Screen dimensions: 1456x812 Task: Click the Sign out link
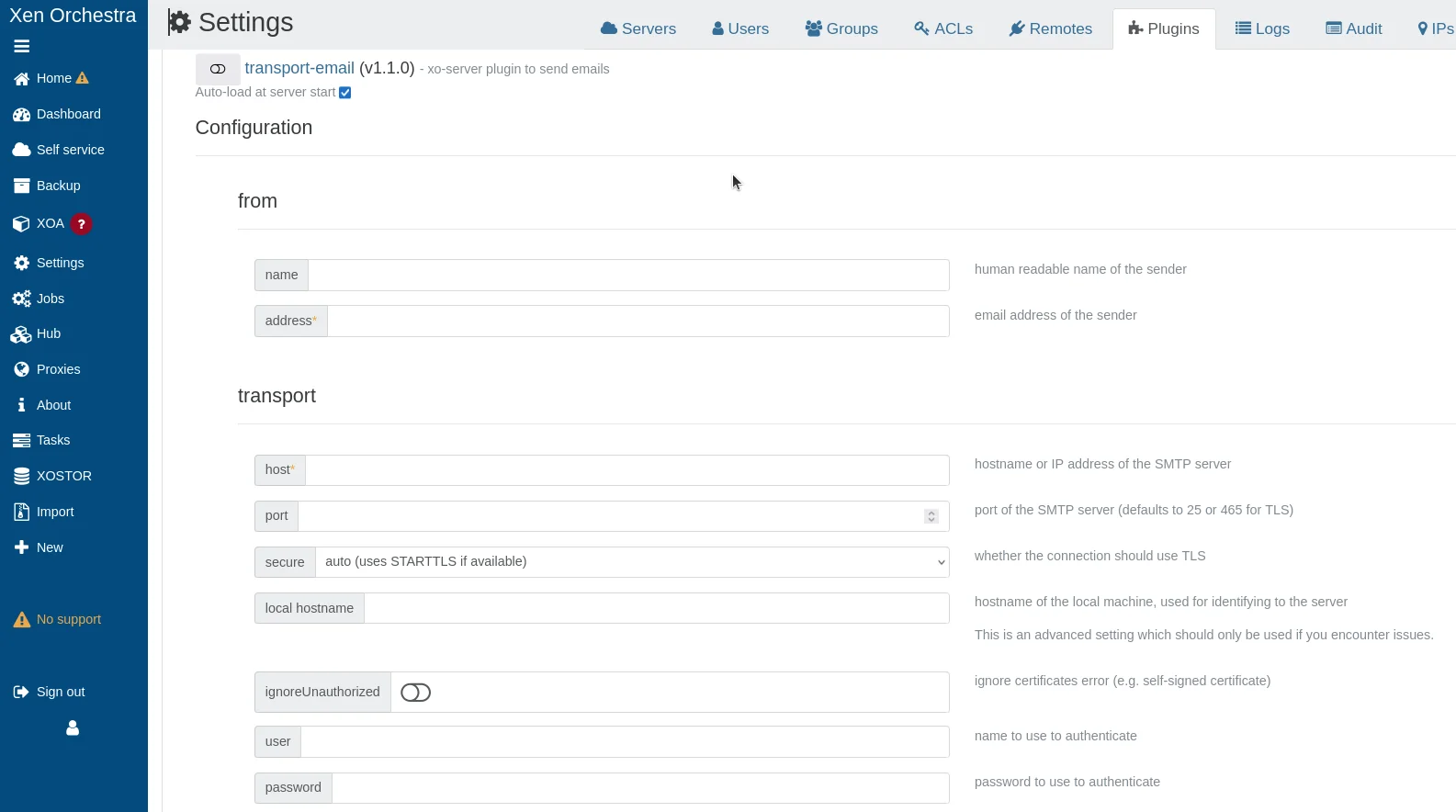pyautogui.click(x=61, y=693)
